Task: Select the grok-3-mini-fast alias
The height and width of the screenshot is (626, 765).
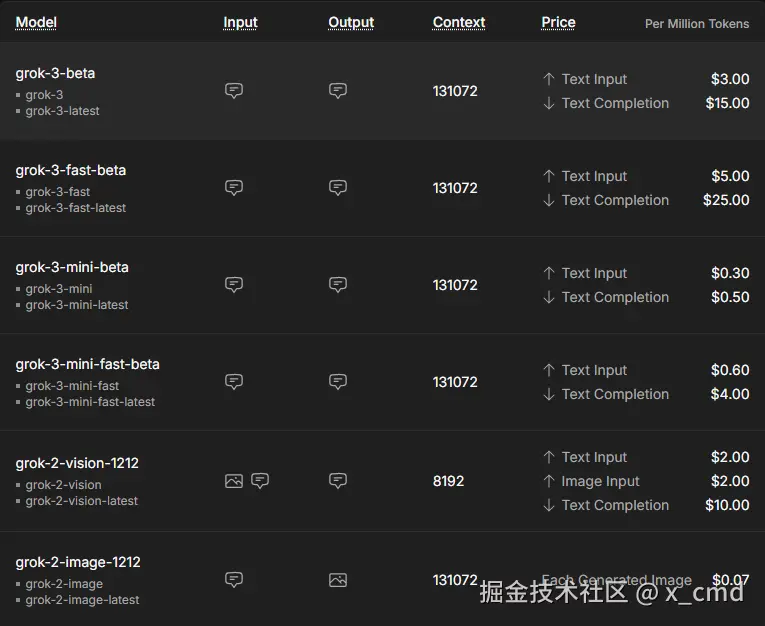Action: pos(72,386)
